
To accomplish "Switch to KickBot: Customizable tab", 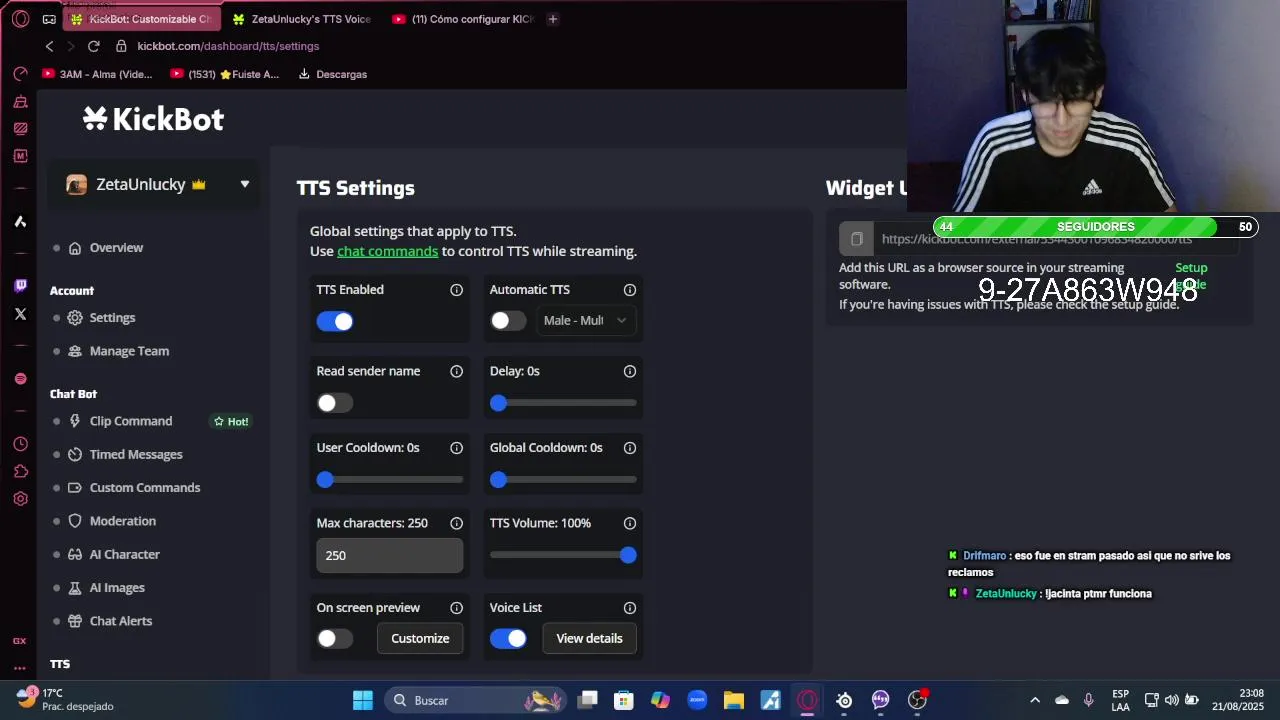I will pyautogui.click(x=140, y=19).
